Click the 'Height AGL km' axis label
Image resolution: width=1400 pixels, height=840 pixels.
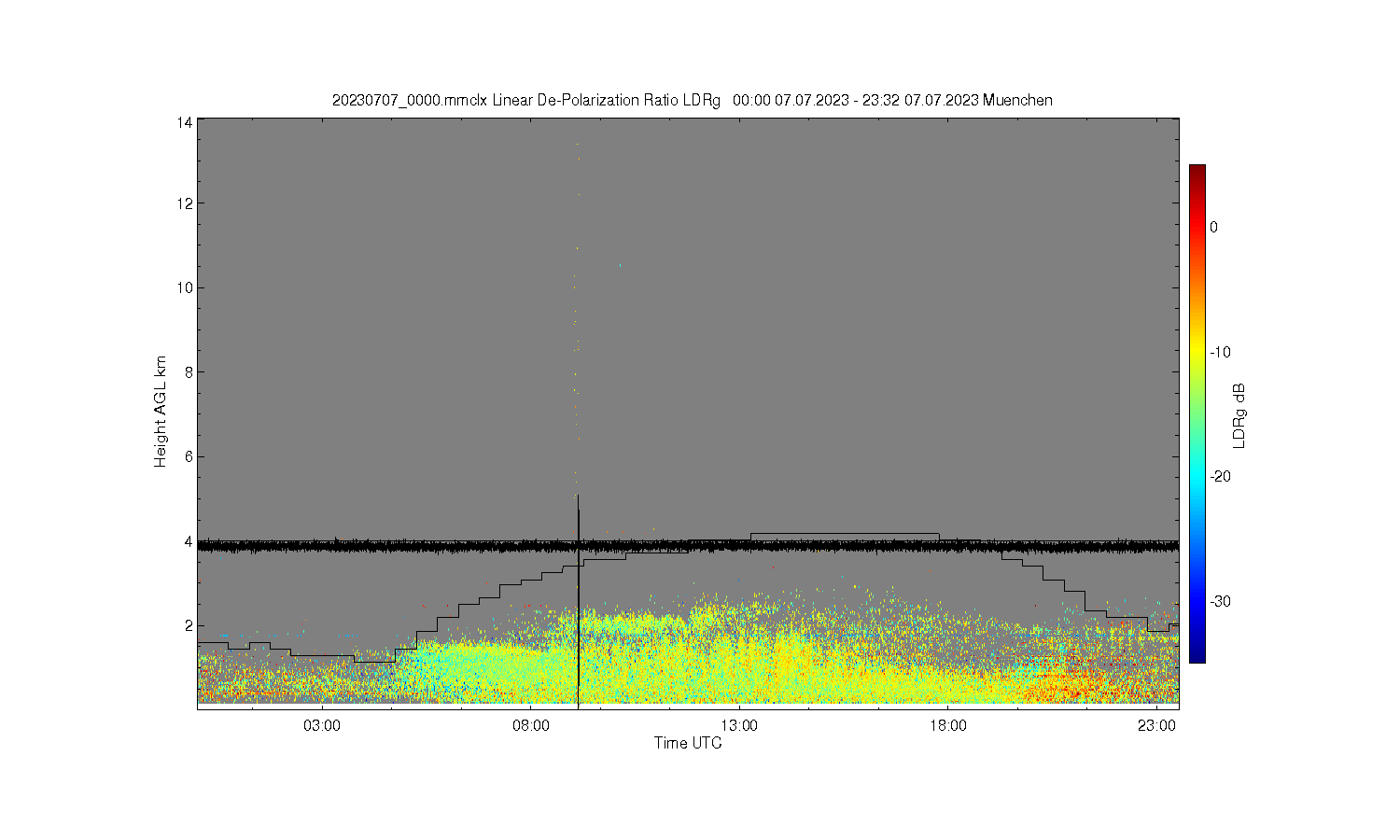pyautogui.click(x=161, y=412)
